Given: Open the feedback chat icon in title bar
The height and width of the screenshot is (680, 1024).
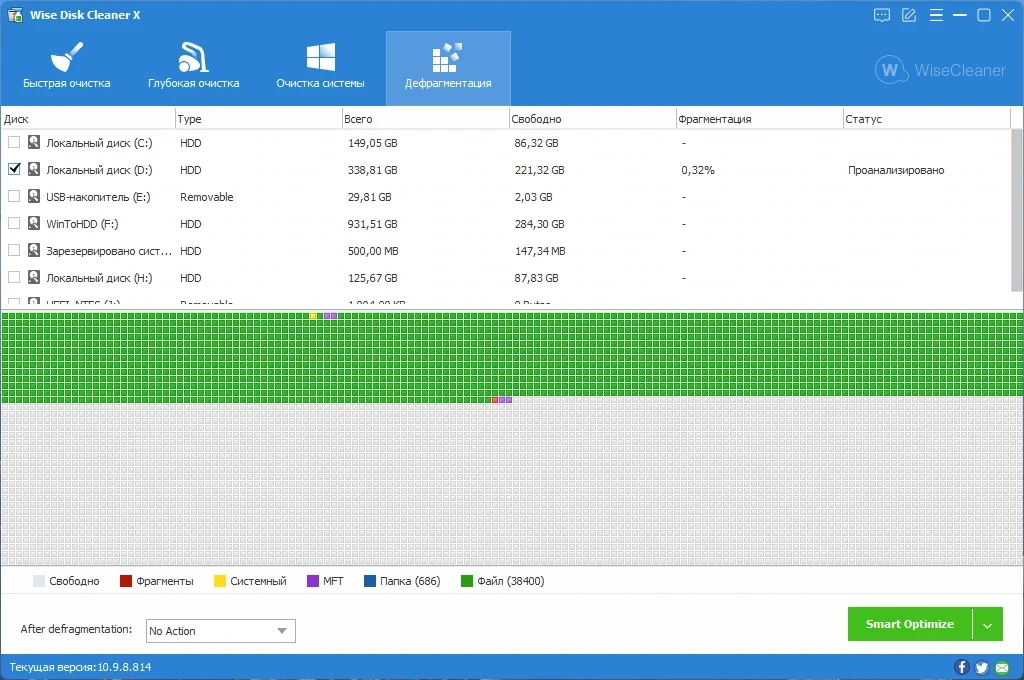Looking at the screenshot, I should (x=882, y=15).
